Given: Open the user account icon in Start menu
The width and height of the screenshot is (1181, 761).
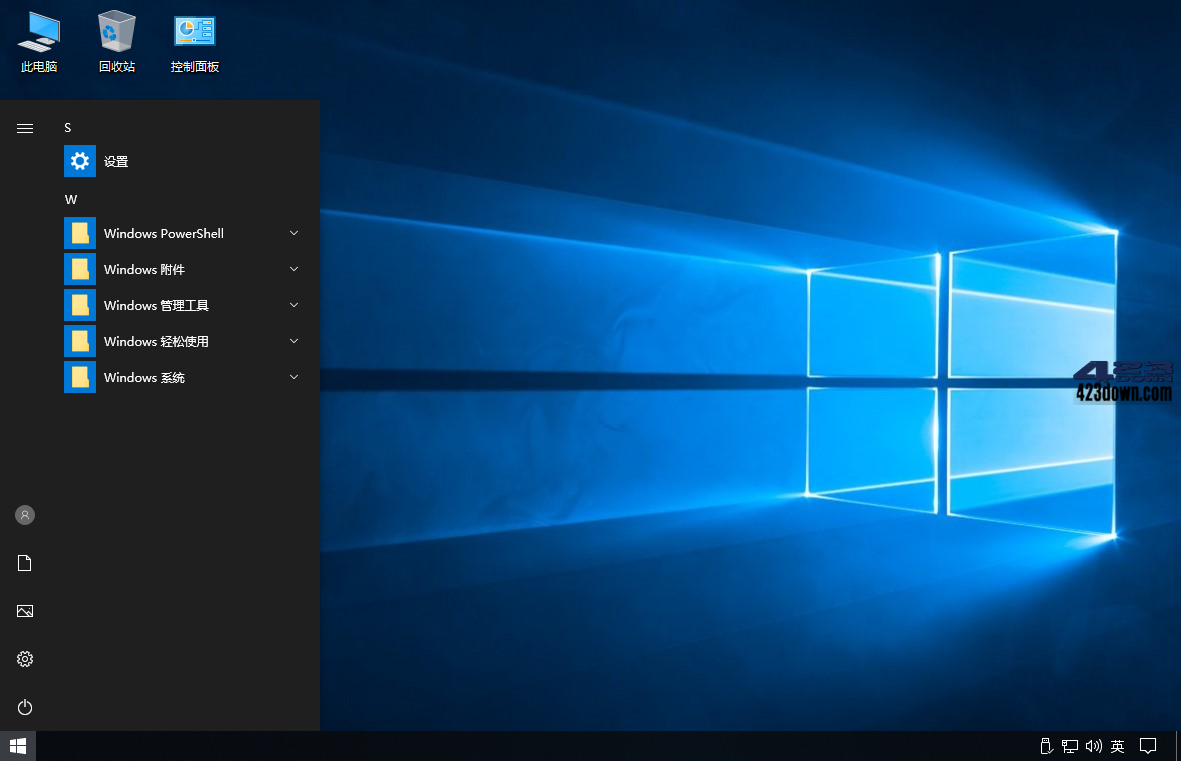Looking at the screenshot, I should coord(24,514).
